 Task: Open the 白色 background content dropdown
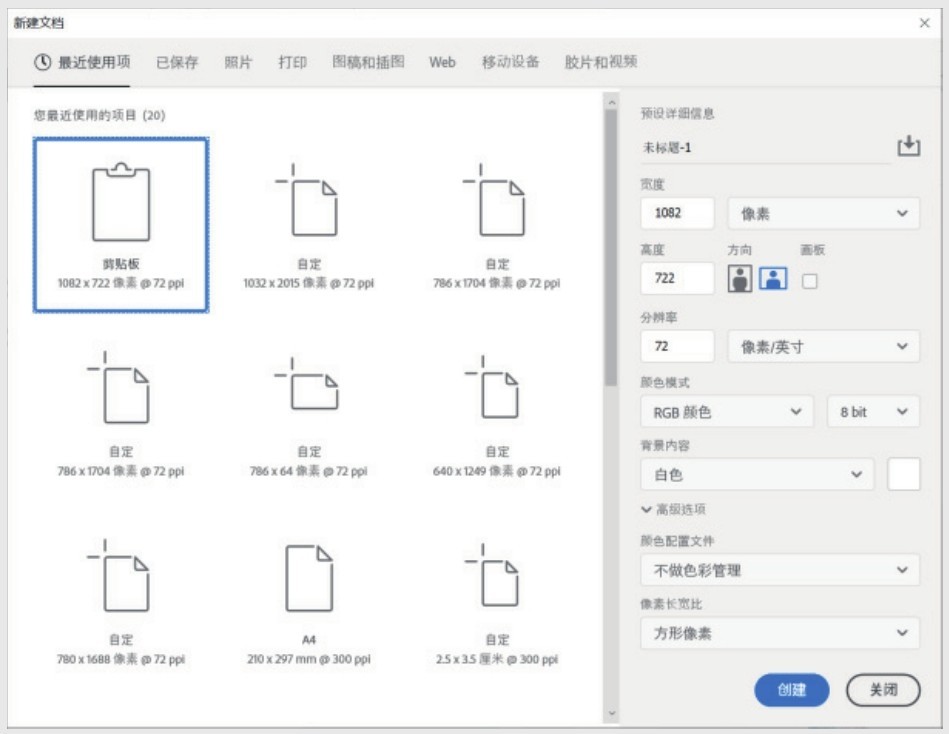pos(757,474)
